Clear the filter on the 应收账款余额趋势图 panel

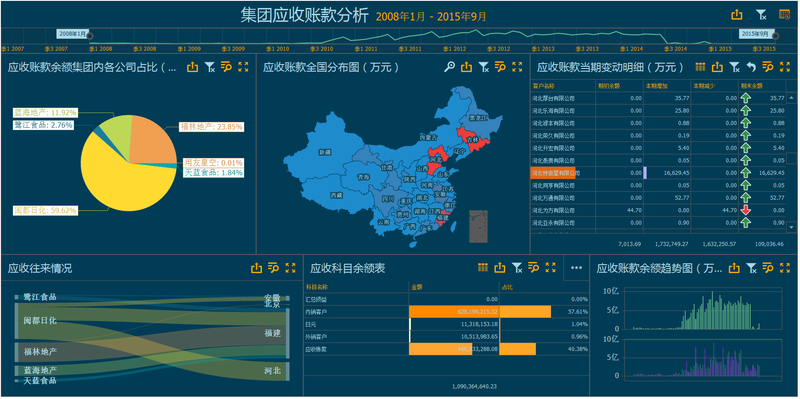coord(751,267)
